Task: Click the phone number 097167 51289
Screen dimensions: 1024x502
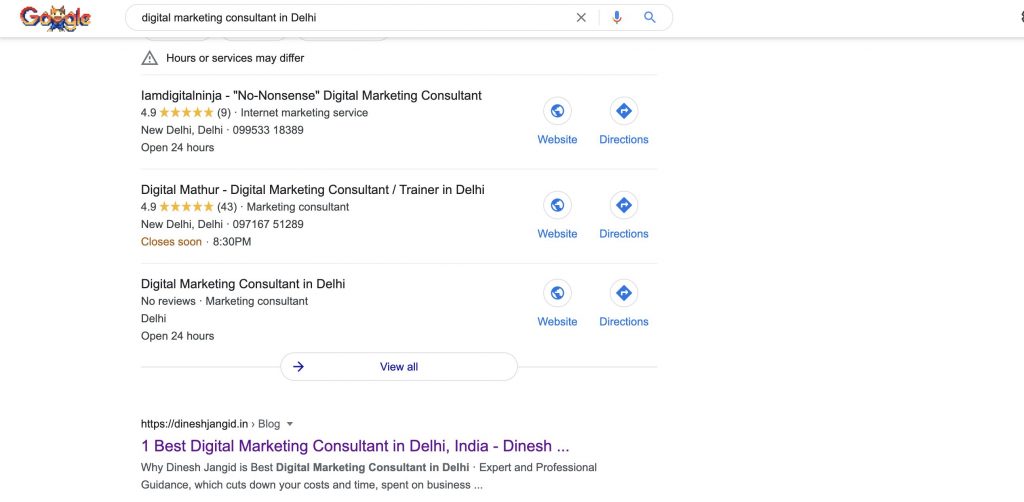Action: pos(268,224)
